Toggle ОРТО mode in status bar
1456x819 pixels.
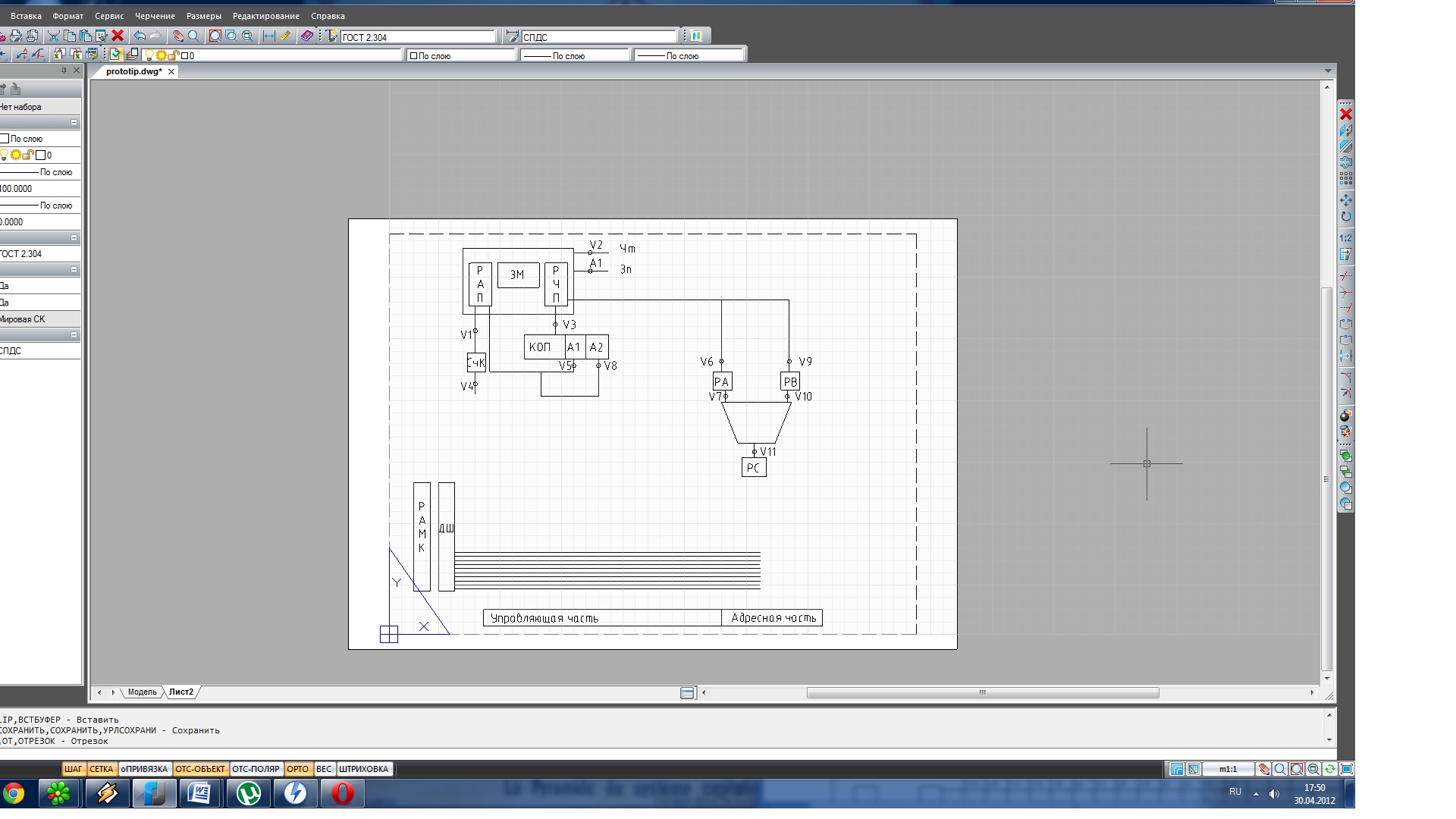[297, 769]
